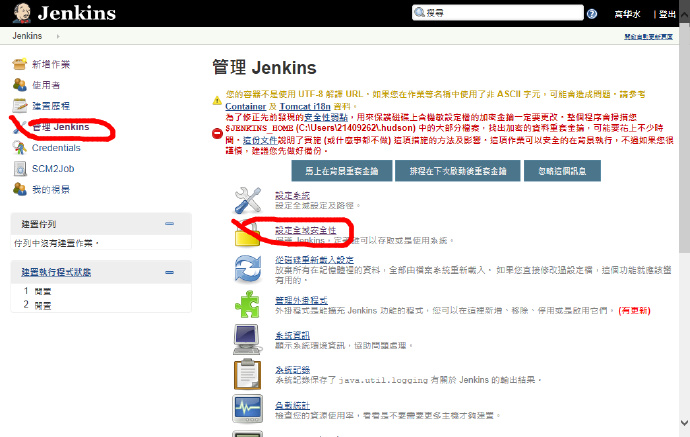Click the yellow padlock security icon
Viewport: 690px width, 437px height.
[x=247, y=234]
